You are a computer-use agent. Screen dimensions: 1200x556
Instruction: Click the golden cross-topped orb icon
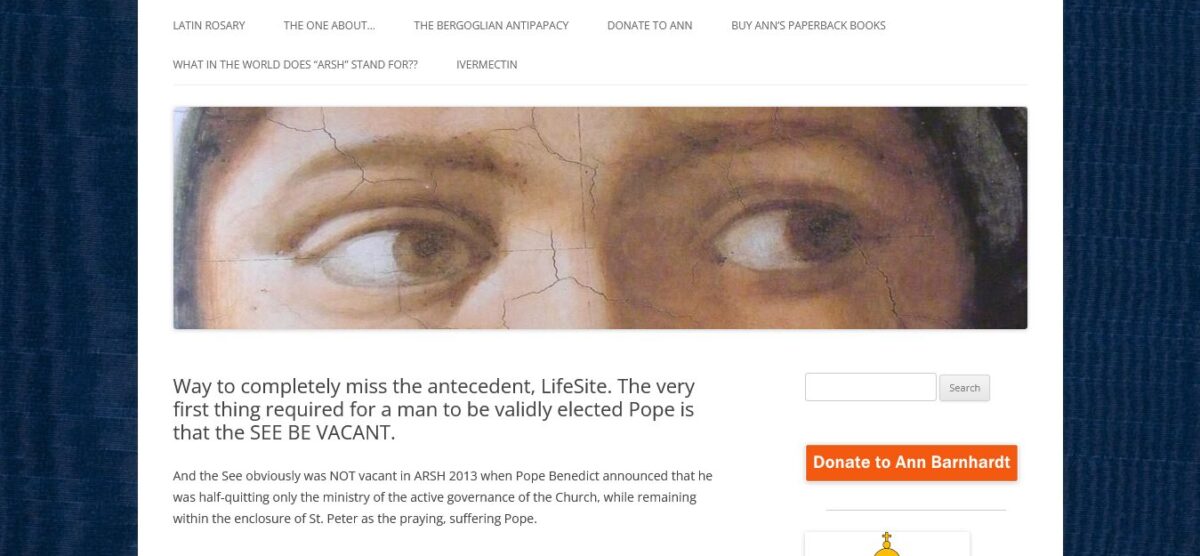[x=886, y=545]
